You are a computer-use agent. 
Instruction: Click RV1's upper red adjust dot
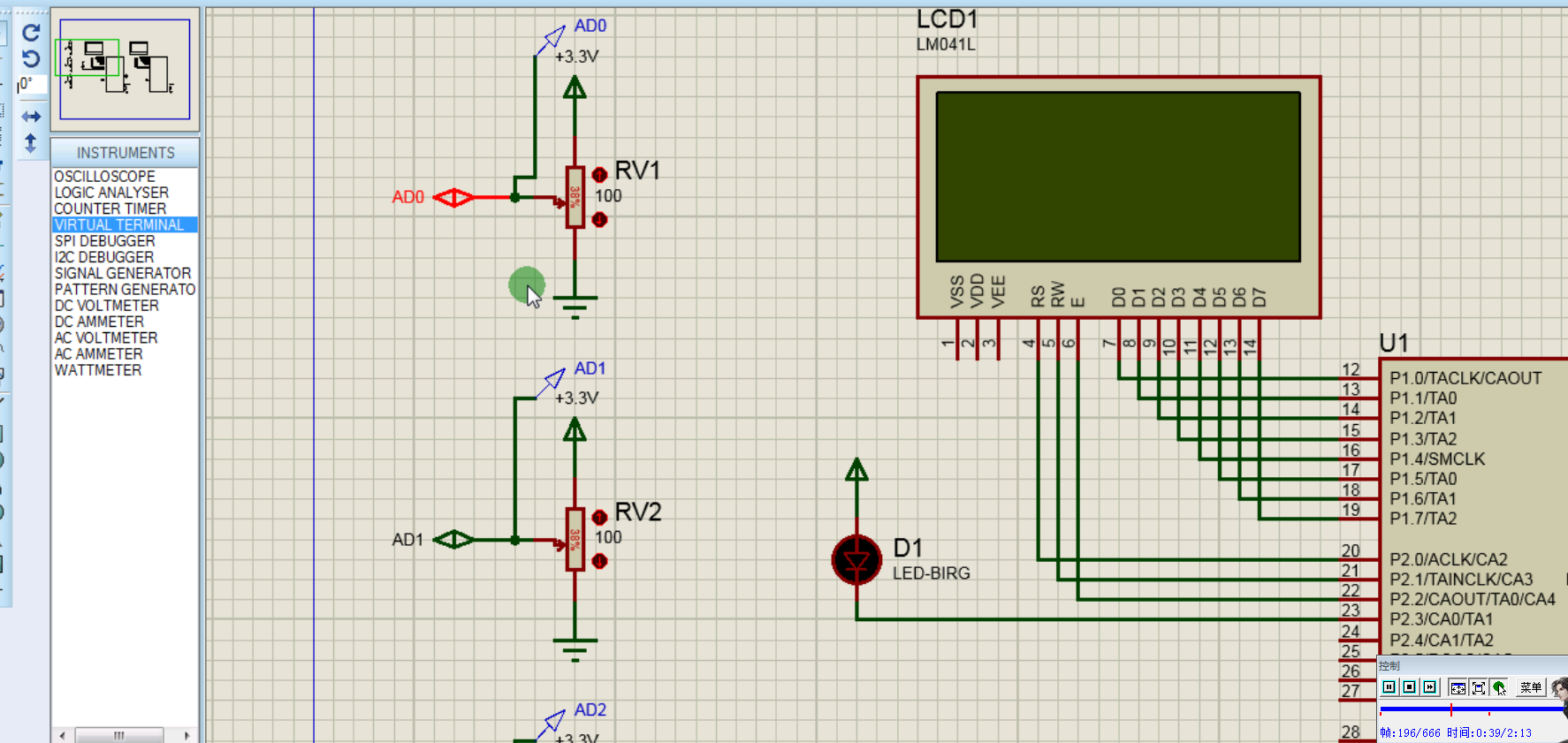point(599,175)
